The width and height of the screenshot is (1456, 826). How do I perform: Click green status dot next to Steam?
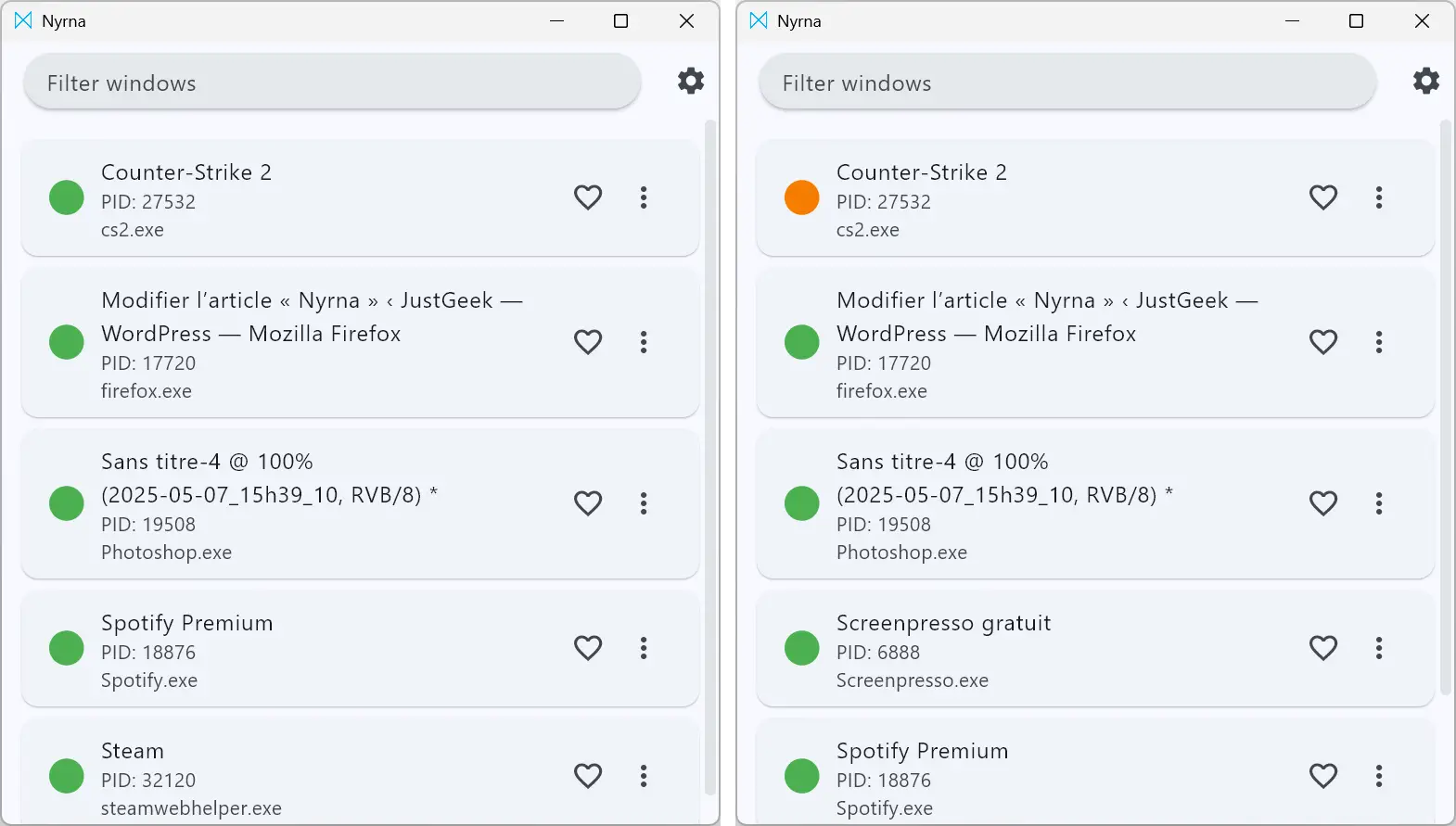click(67, 776)
